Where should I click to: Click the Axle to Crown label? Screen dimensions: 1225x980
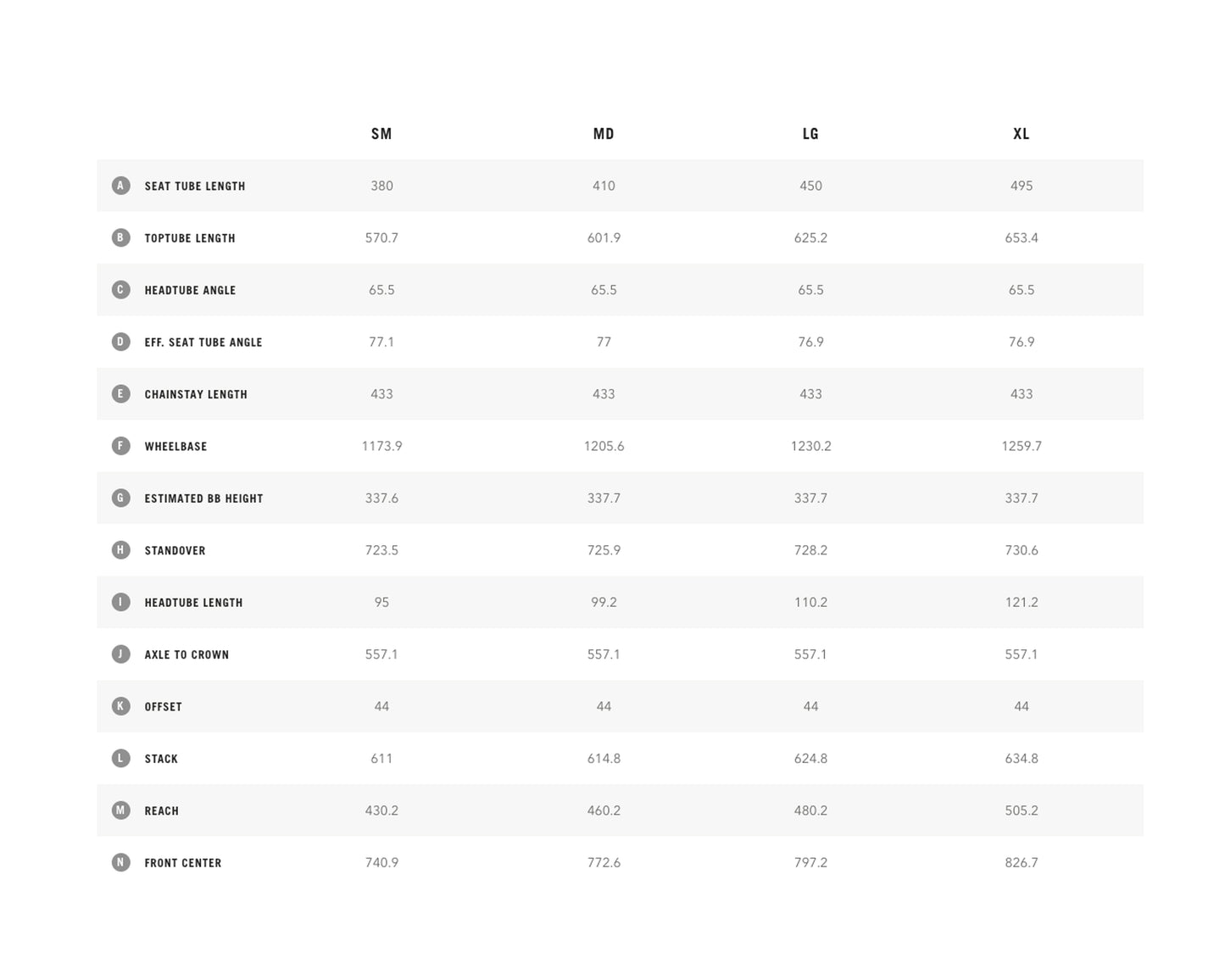click(x=187, y=654)
